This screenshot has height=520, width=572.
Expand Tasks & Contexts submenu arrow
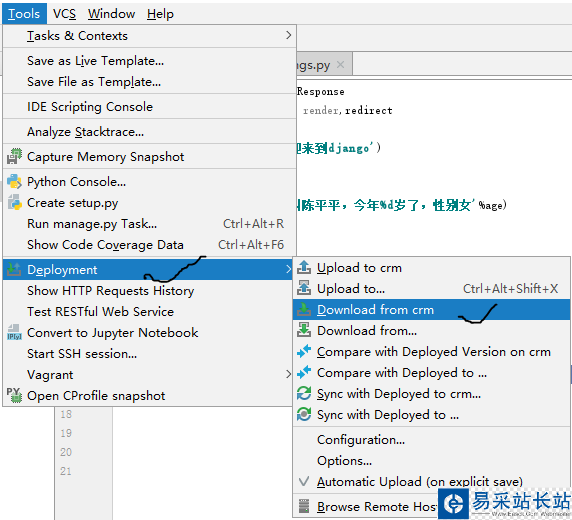point(288,35)
